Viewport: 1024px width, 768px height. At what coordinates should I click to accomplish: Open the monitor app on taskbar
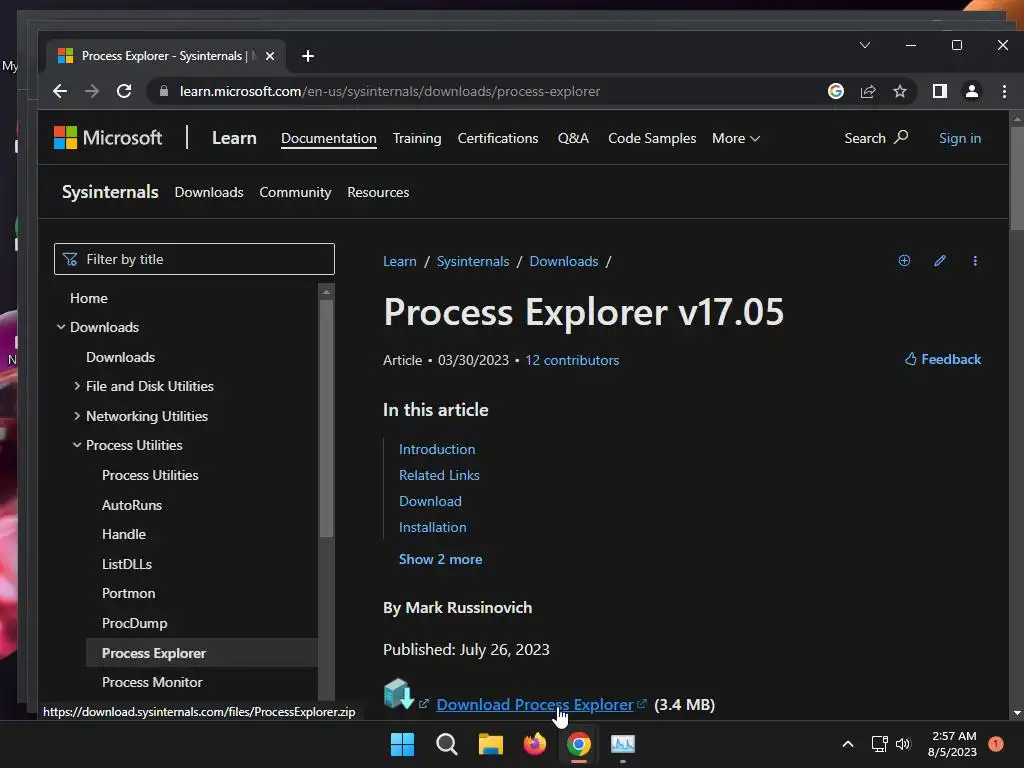click(622, 744)
